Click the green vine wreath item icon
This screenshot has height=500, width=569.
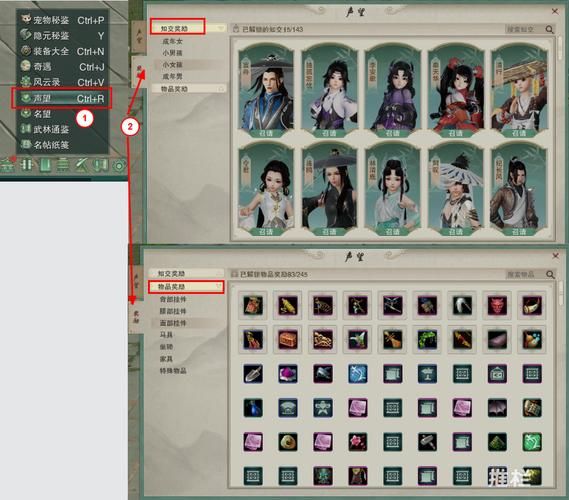[x=427, y=340]
